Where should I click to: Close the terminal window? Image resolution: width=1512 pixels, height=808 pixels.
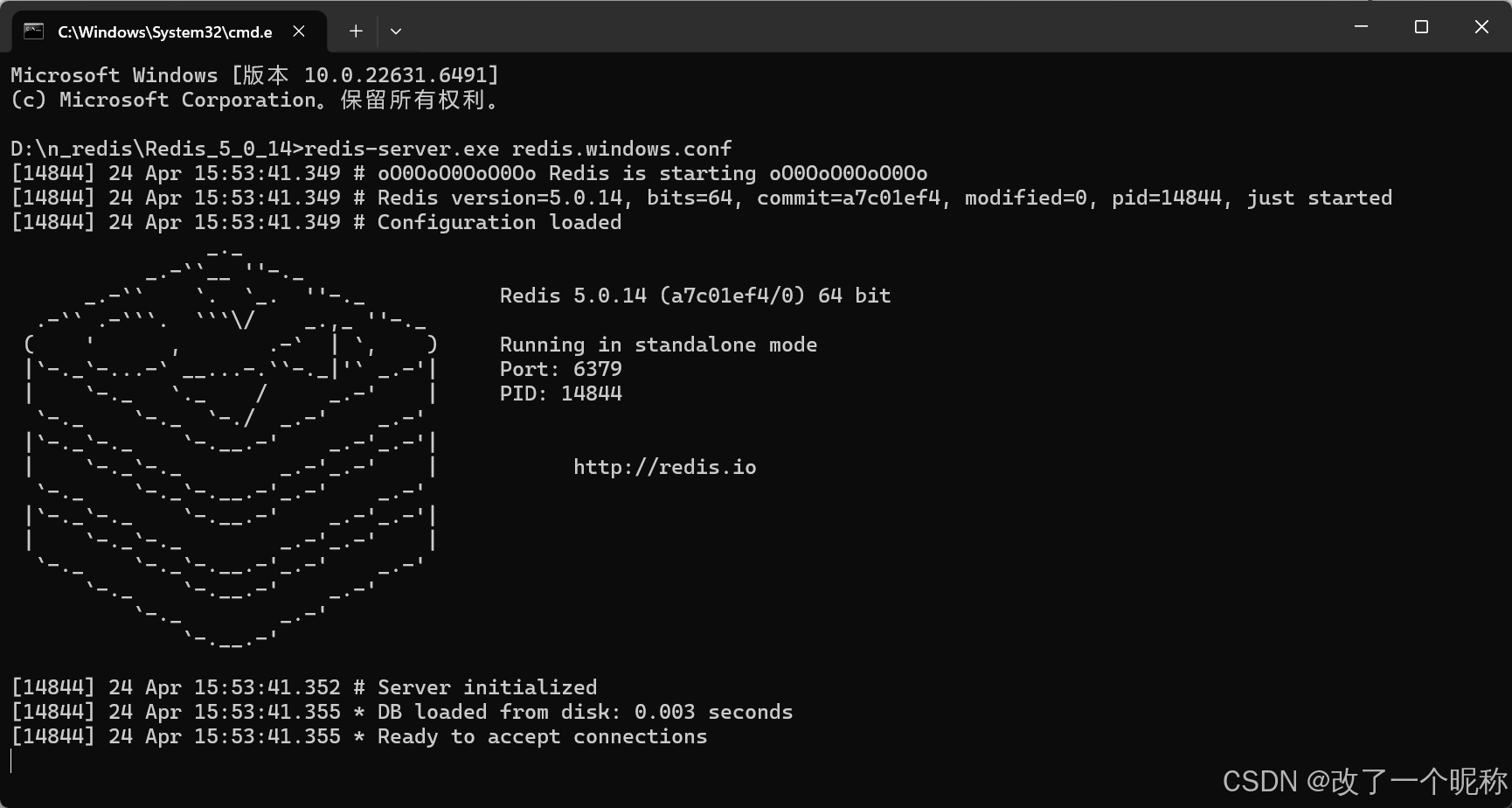tap(1481, 27)
